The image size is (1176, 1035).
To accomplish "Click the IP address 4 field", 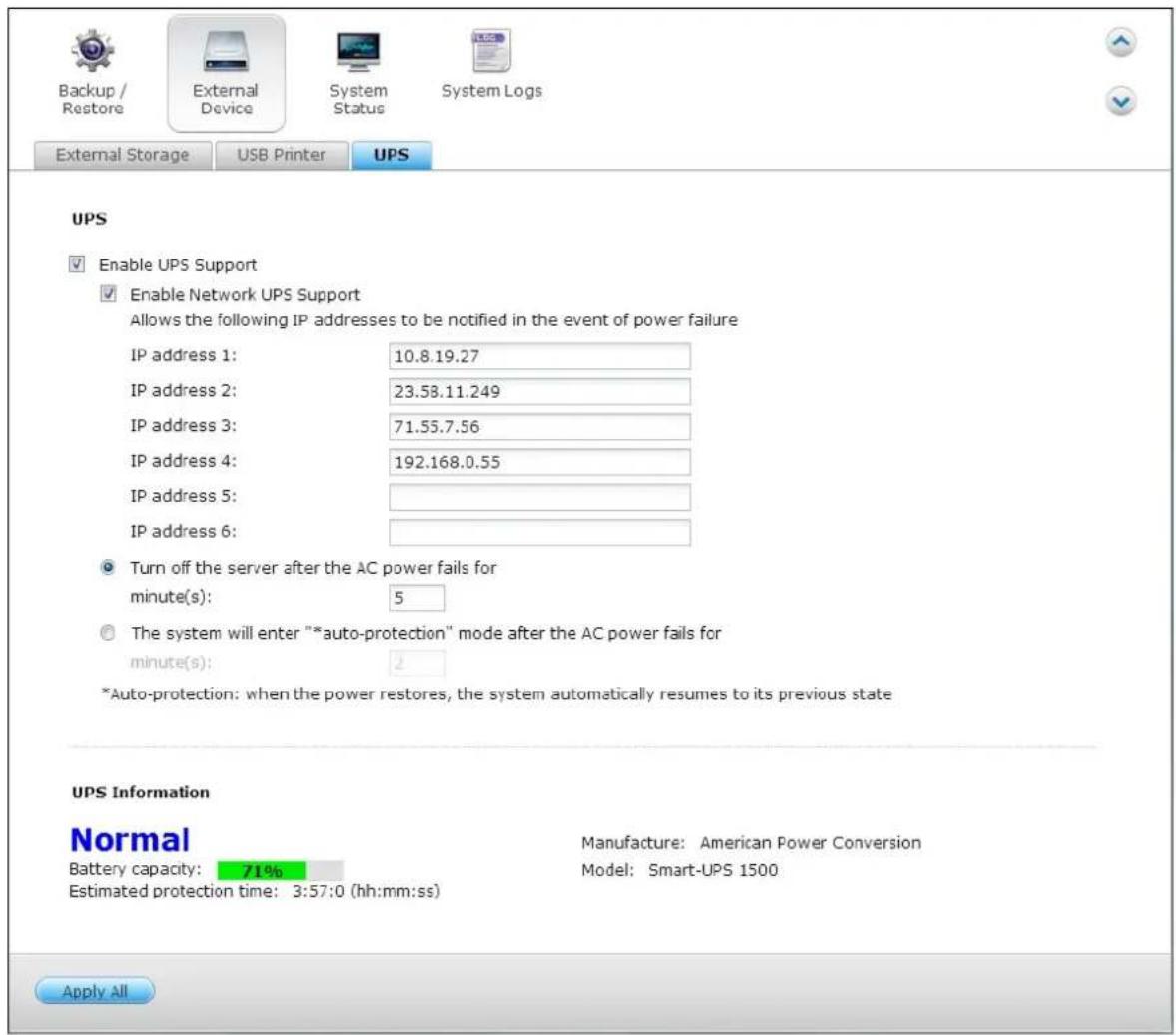I will (539, 462).
